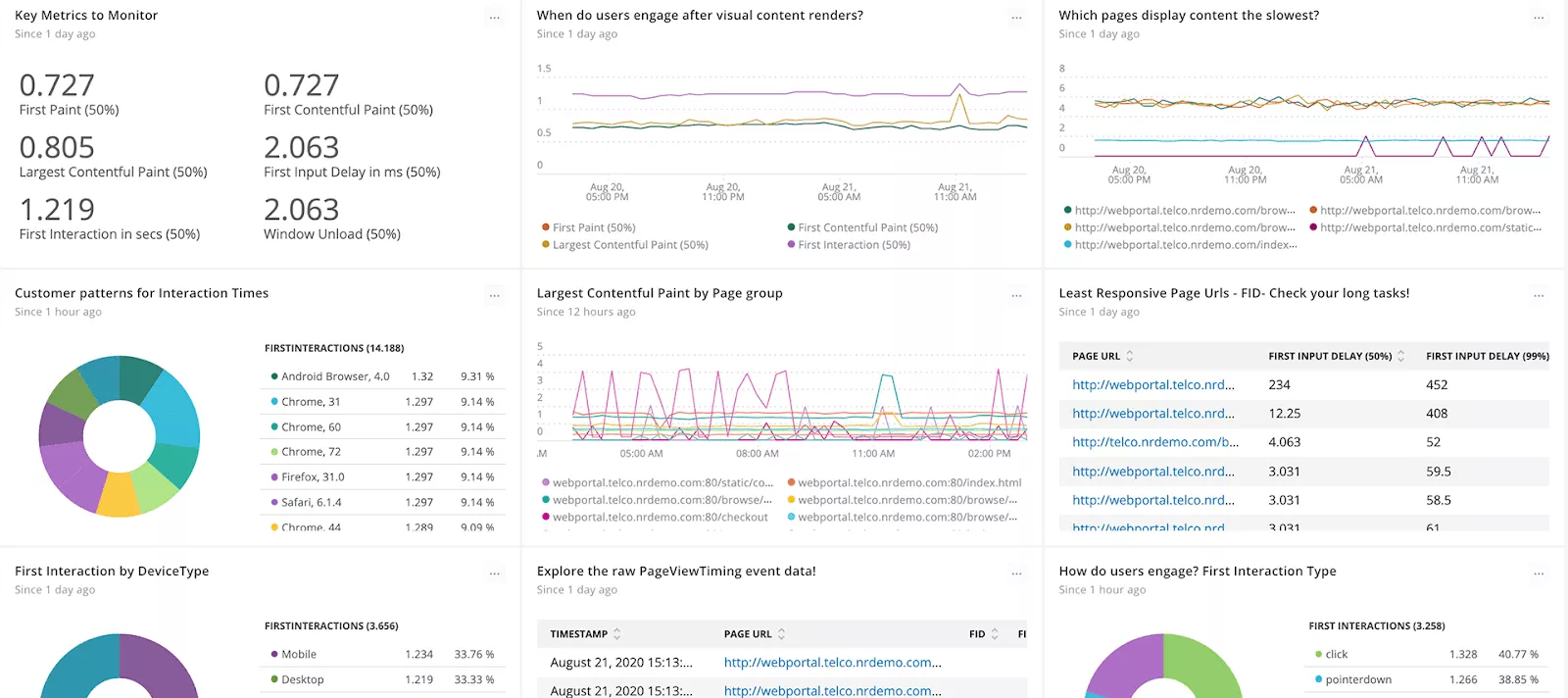Toggle Largest Contentful Paint (50%) legend series
Screen dimensions: 1568x698
click(x=624, y=245)
